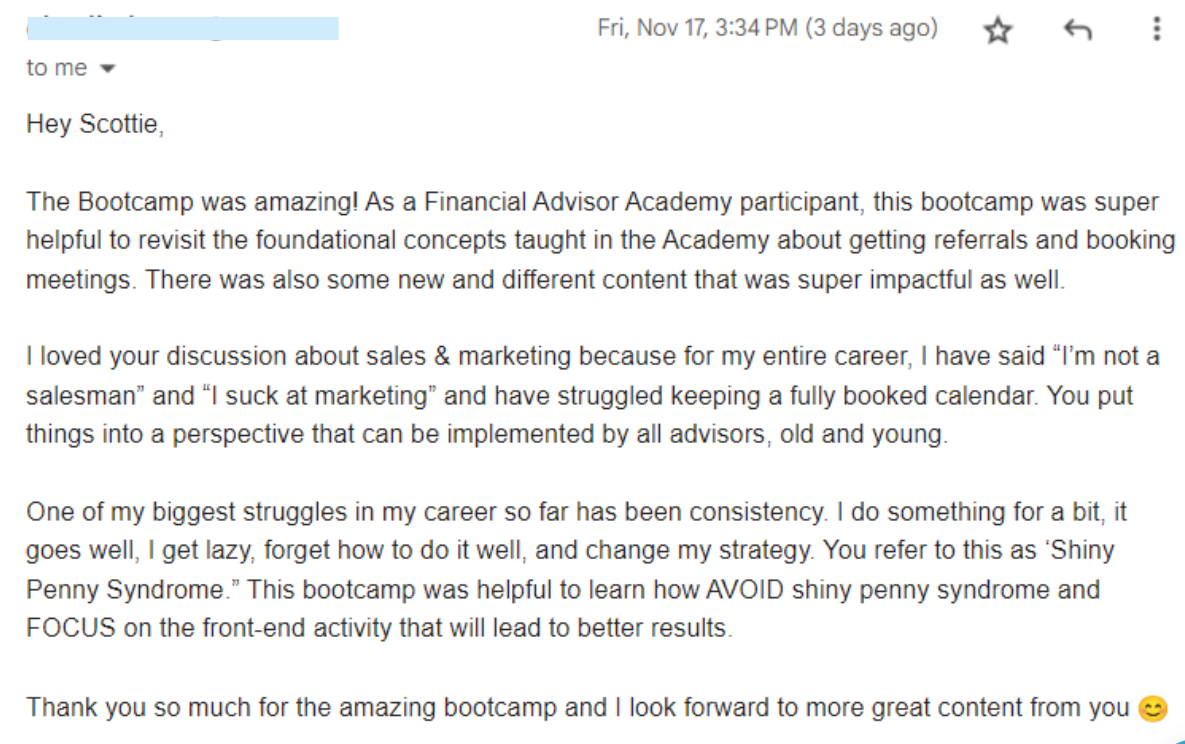Click the Reply arrow icon
Screen dimensions: 1185x744
pyautogui.click(x=1077, y=30)
